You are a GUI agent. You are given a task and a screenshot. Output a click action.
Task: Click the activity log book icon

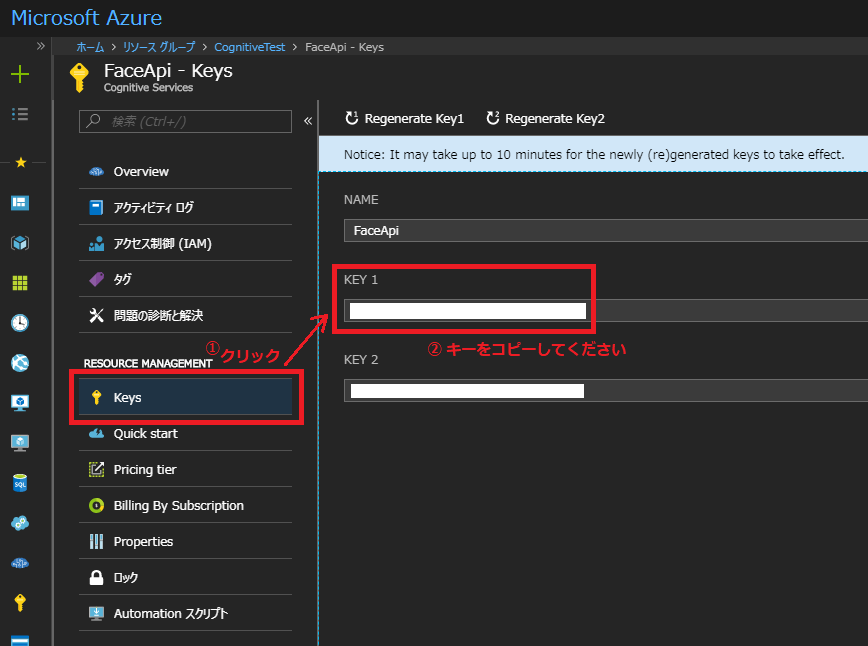coord(96,208)
